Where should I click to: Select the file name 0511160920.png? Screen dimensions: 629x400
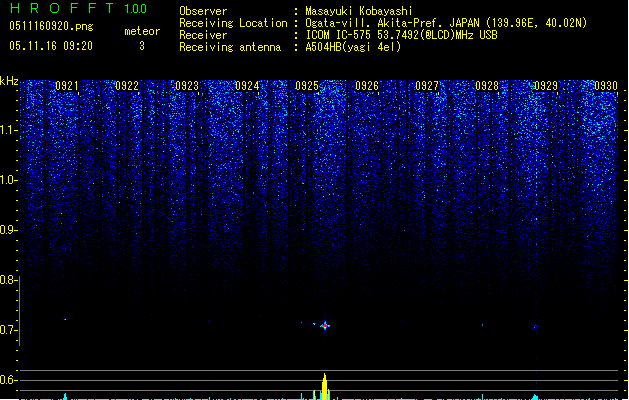point(51,26)
